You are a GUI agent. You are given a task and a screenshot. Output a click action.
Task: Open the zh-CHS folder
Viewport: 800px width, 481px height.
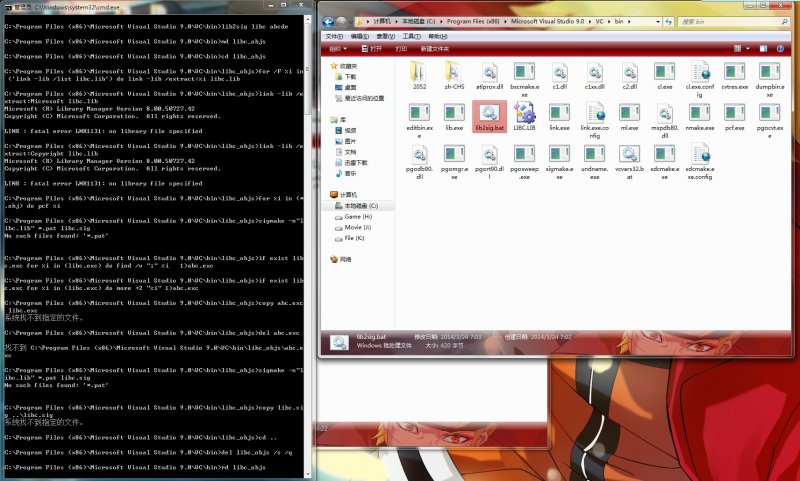point(454,75)
